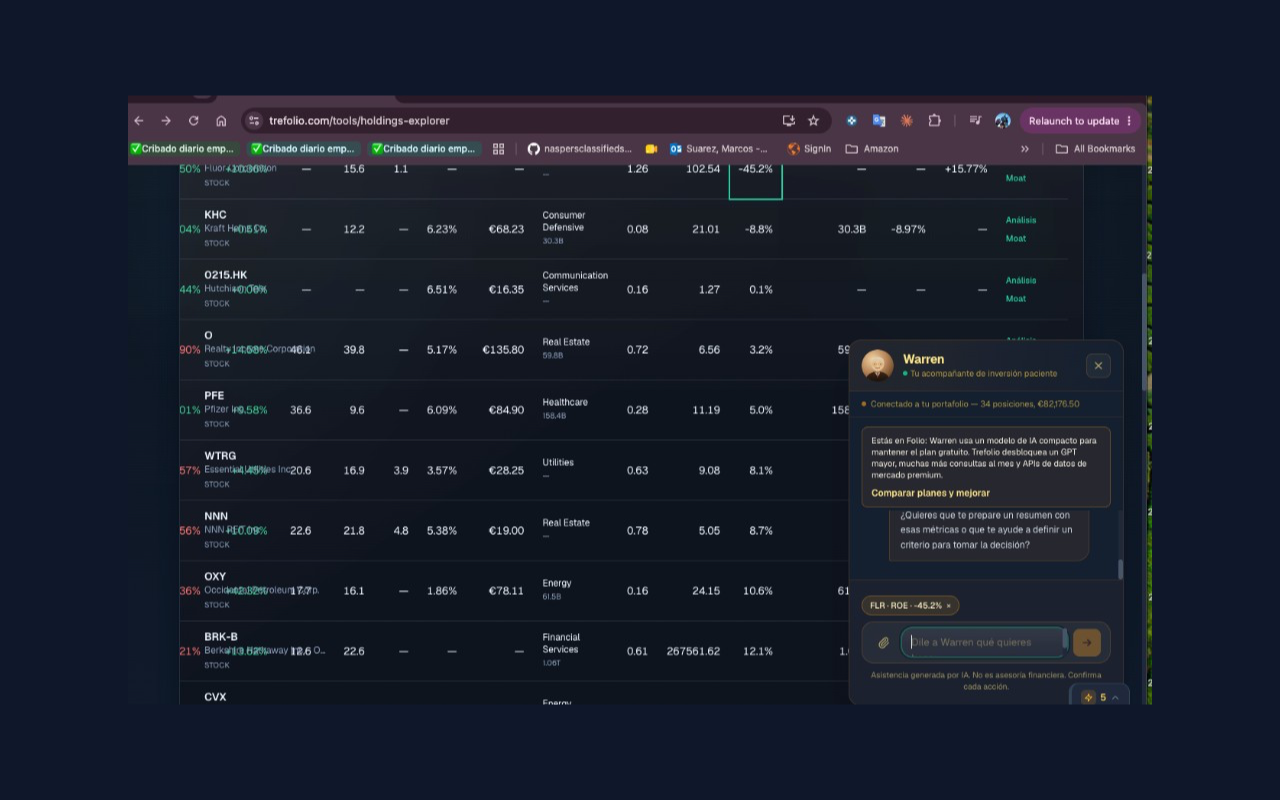The height and width of the screenshot is (800, 1280).
Task: Click the WTRG ticker symbol
Action: pyautogui.click(x=220, y=456)
